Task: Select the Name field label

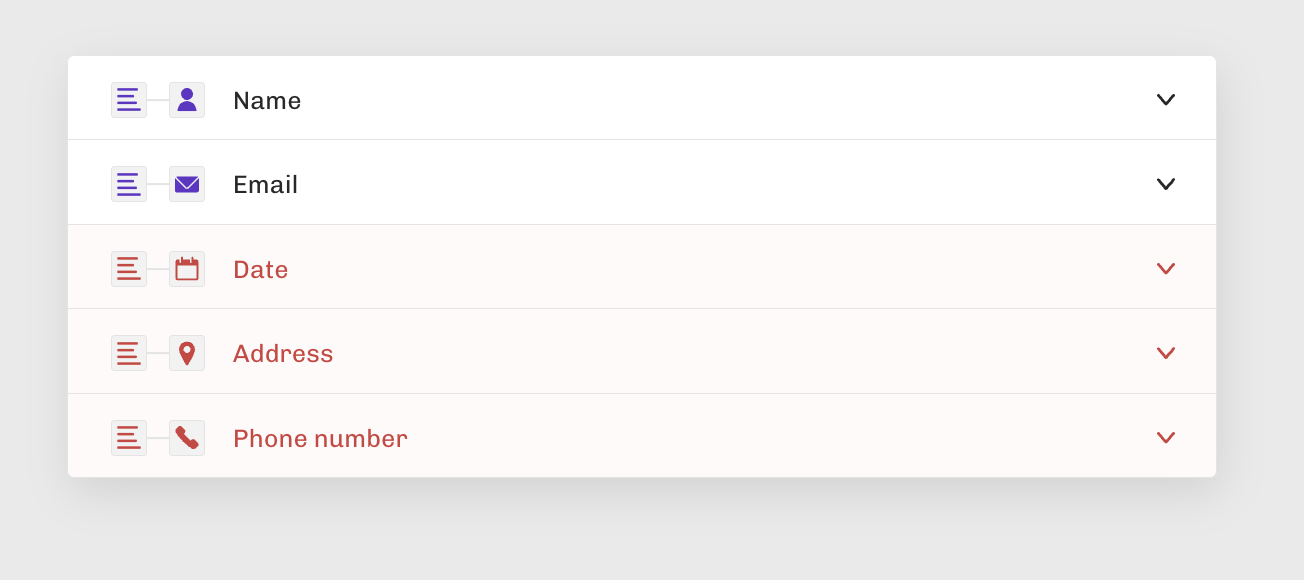Action: point(267,100)
